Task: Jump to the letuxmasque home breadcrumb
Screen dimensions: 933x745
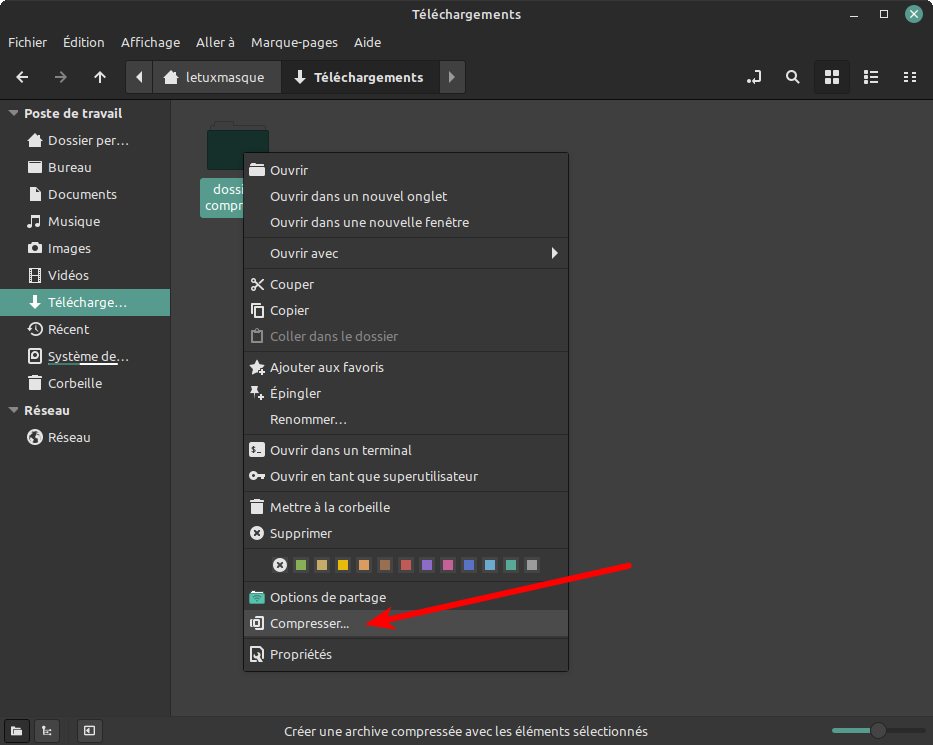Action: point(217,77)
